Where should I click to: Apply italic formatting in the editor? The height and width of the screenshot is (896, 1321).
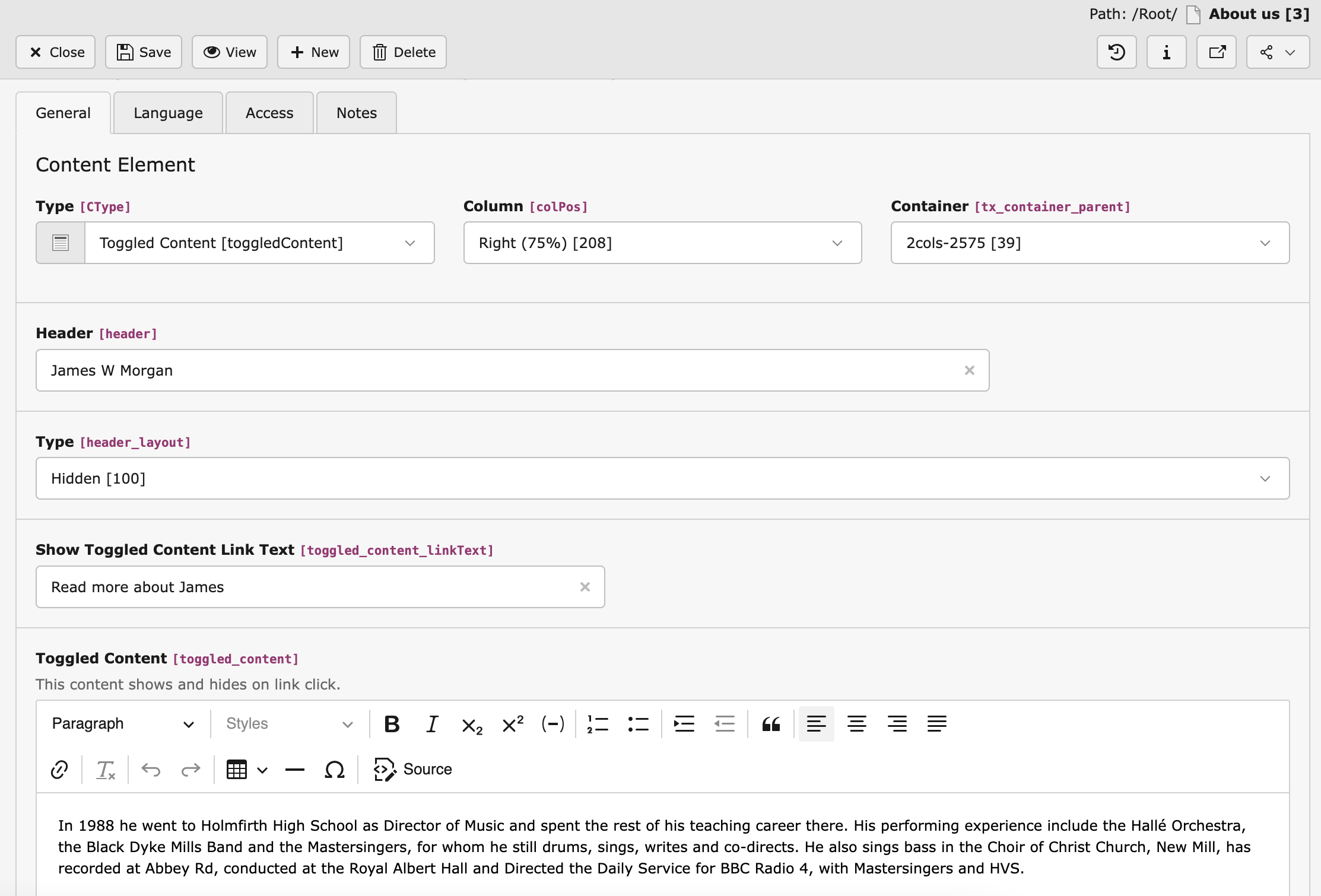click(431, 724)
